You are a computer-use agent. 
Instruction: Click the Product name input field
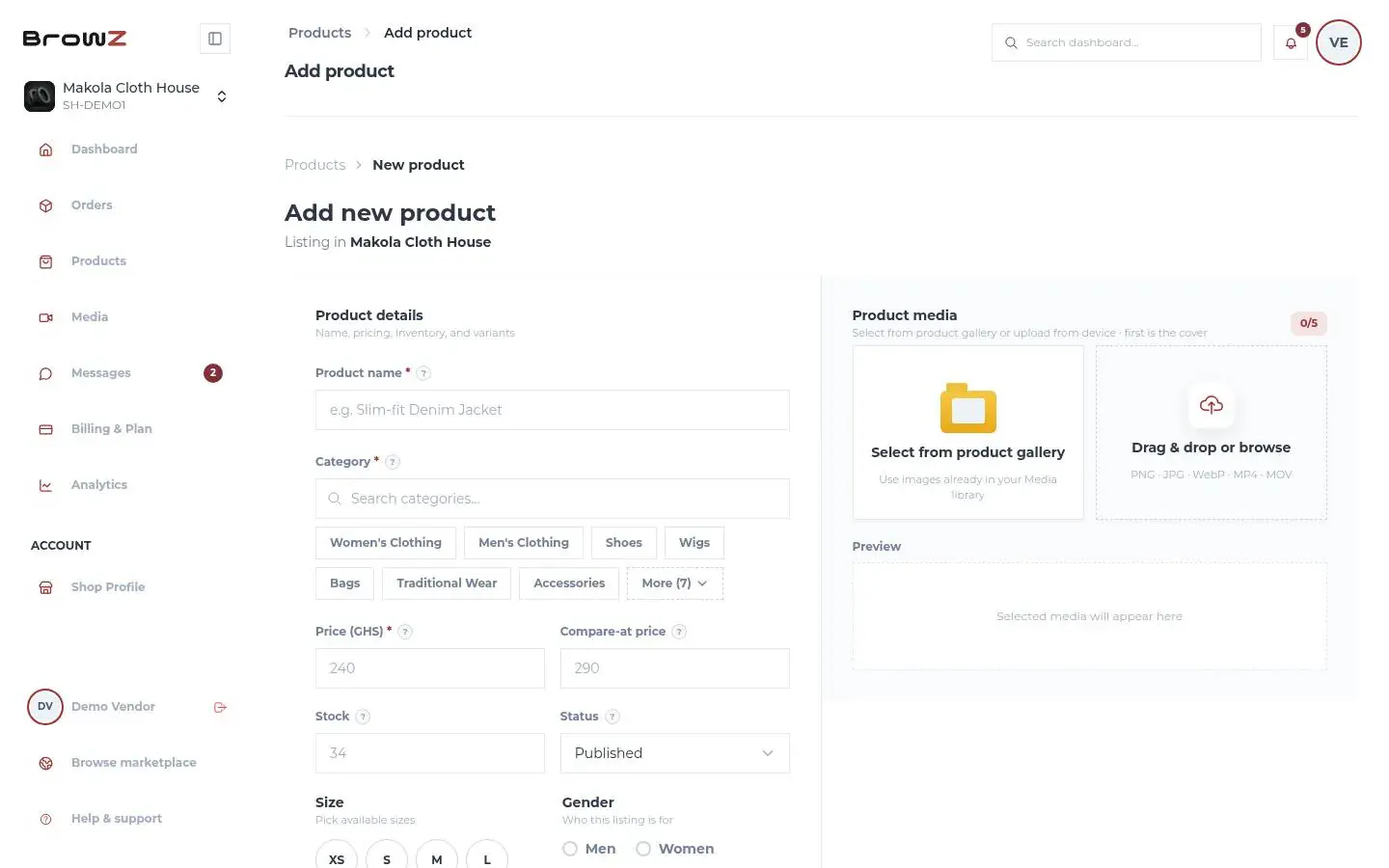[553, 410]
